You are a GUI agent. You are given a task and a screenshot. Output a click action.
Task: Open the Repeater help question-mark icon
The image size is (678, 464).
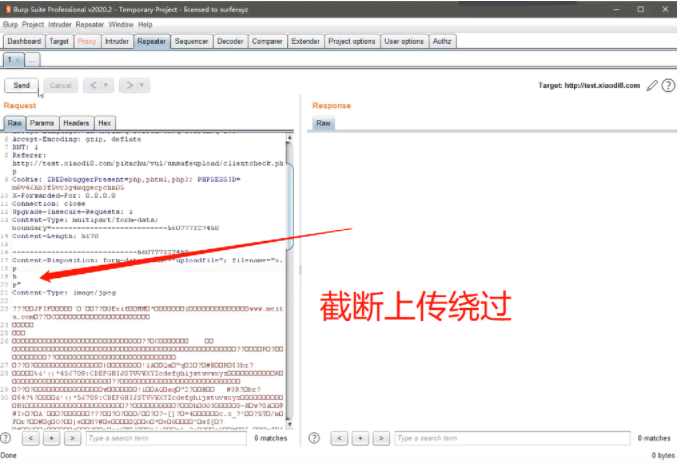[668, 85]
